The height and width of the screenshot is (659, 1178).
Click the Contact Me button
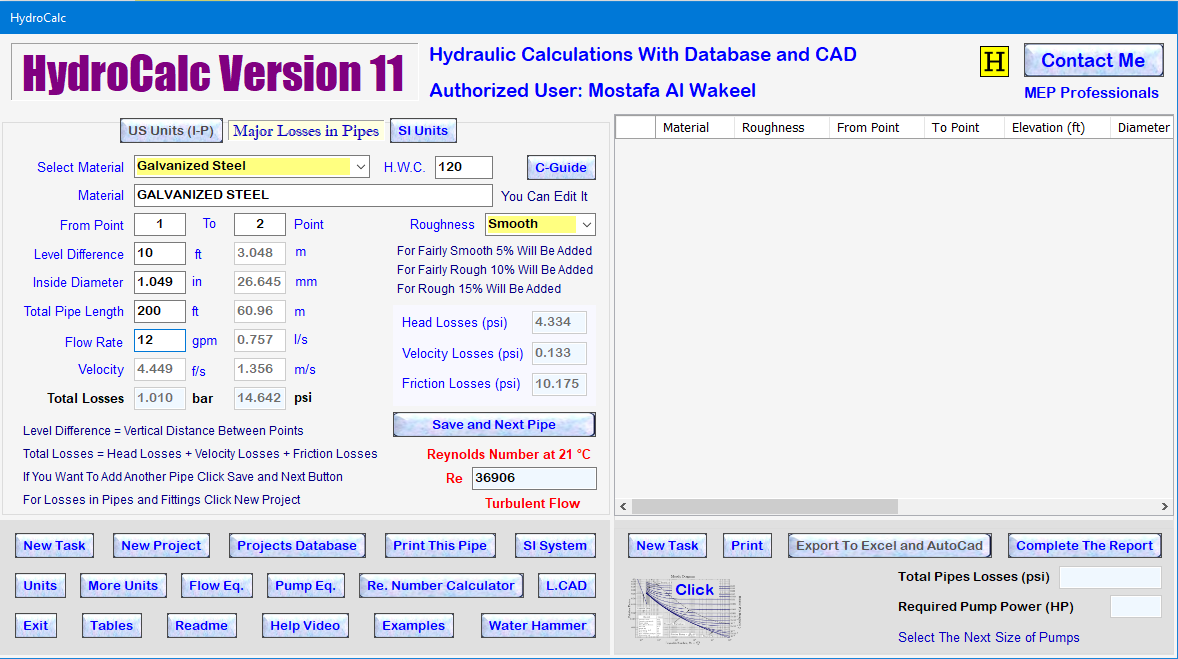click(1093, 60)
